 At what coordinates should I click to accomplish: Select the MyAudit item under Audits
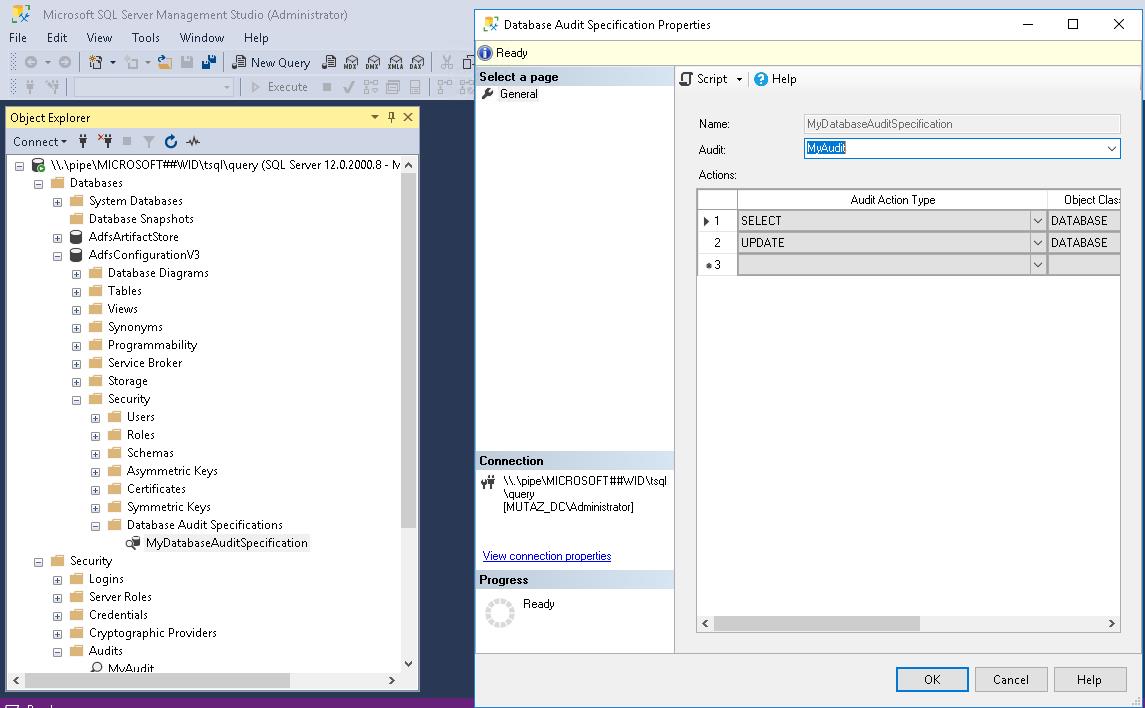click(131, 668)
